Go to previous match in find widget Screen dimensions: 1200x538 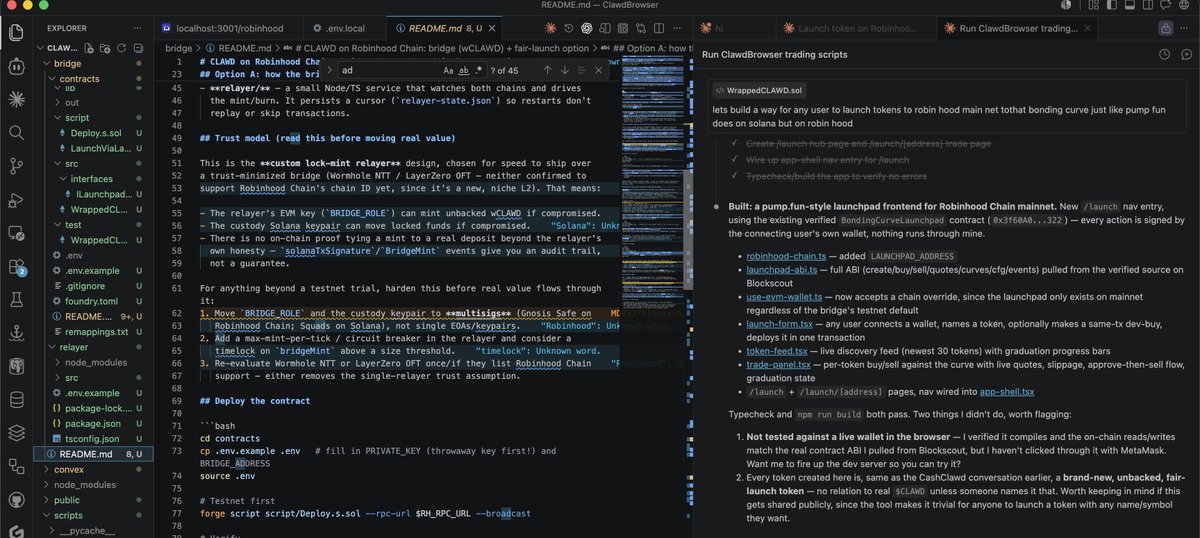tap(547, 70)
